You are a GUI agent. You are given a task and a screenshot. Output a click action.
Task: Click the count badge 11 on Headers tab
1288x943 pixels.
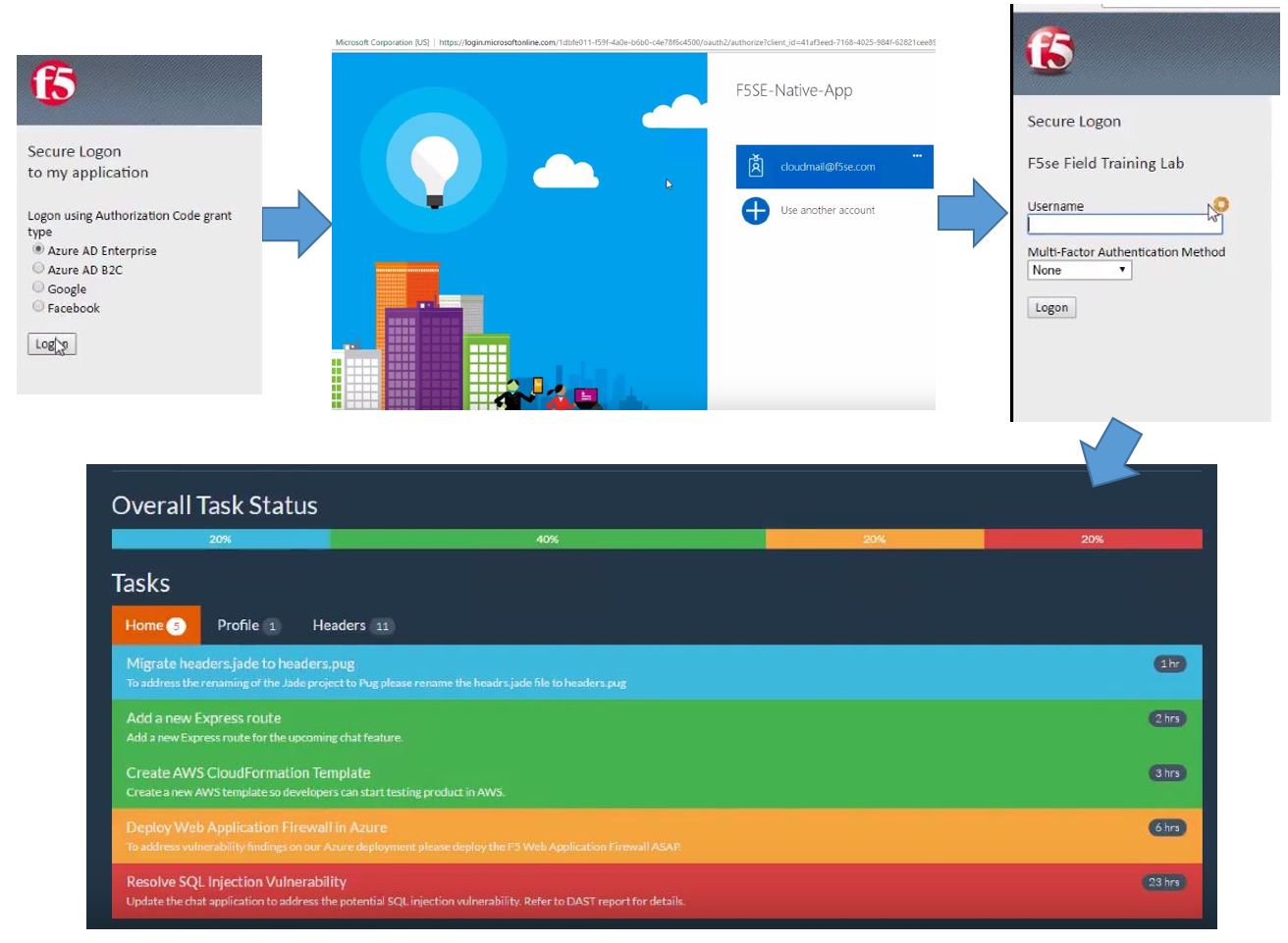tap(382, 626)
